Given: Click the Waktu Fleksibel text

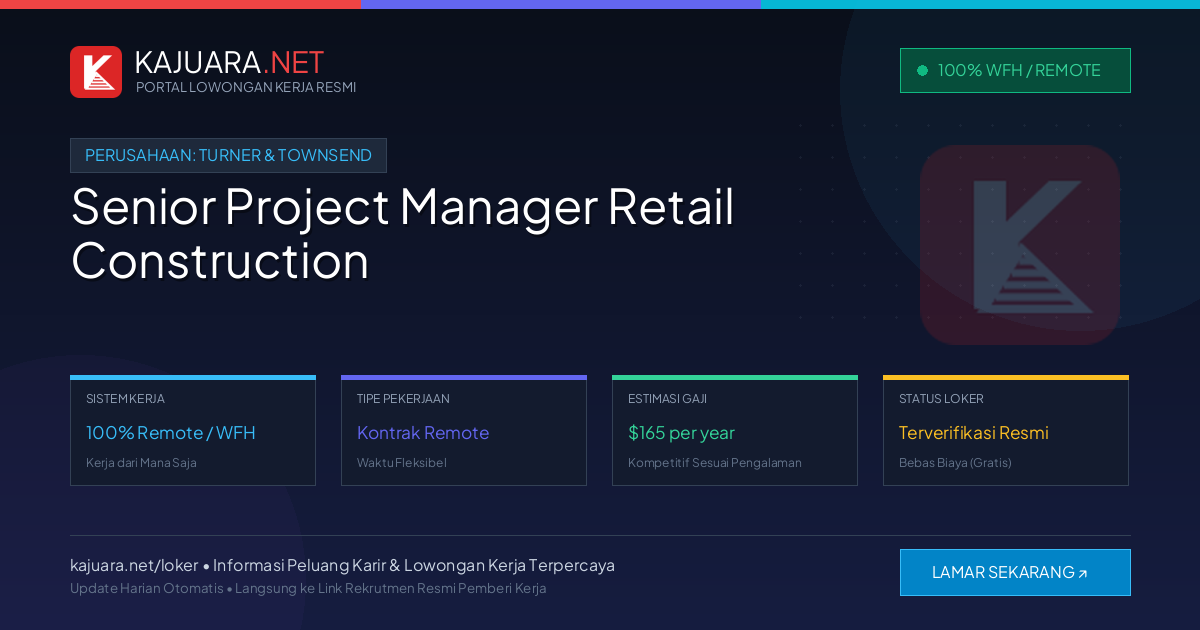Looking at the screenshot, I should [x=402, y=463].
